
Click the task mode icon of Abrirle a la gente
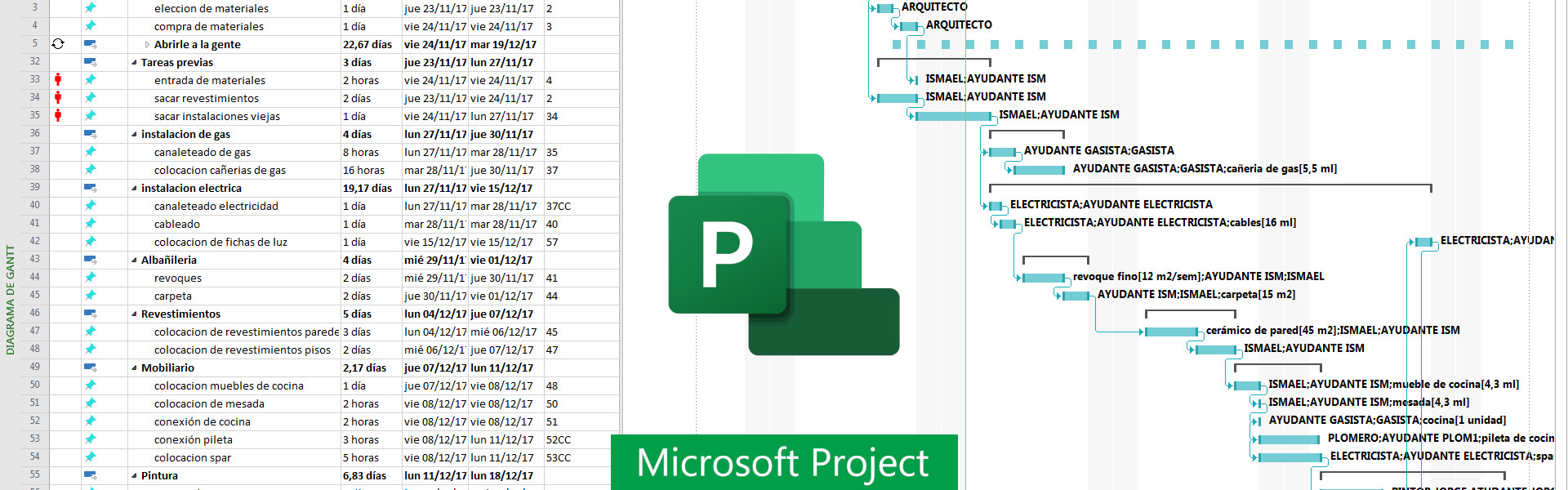[x=91, y=44]
